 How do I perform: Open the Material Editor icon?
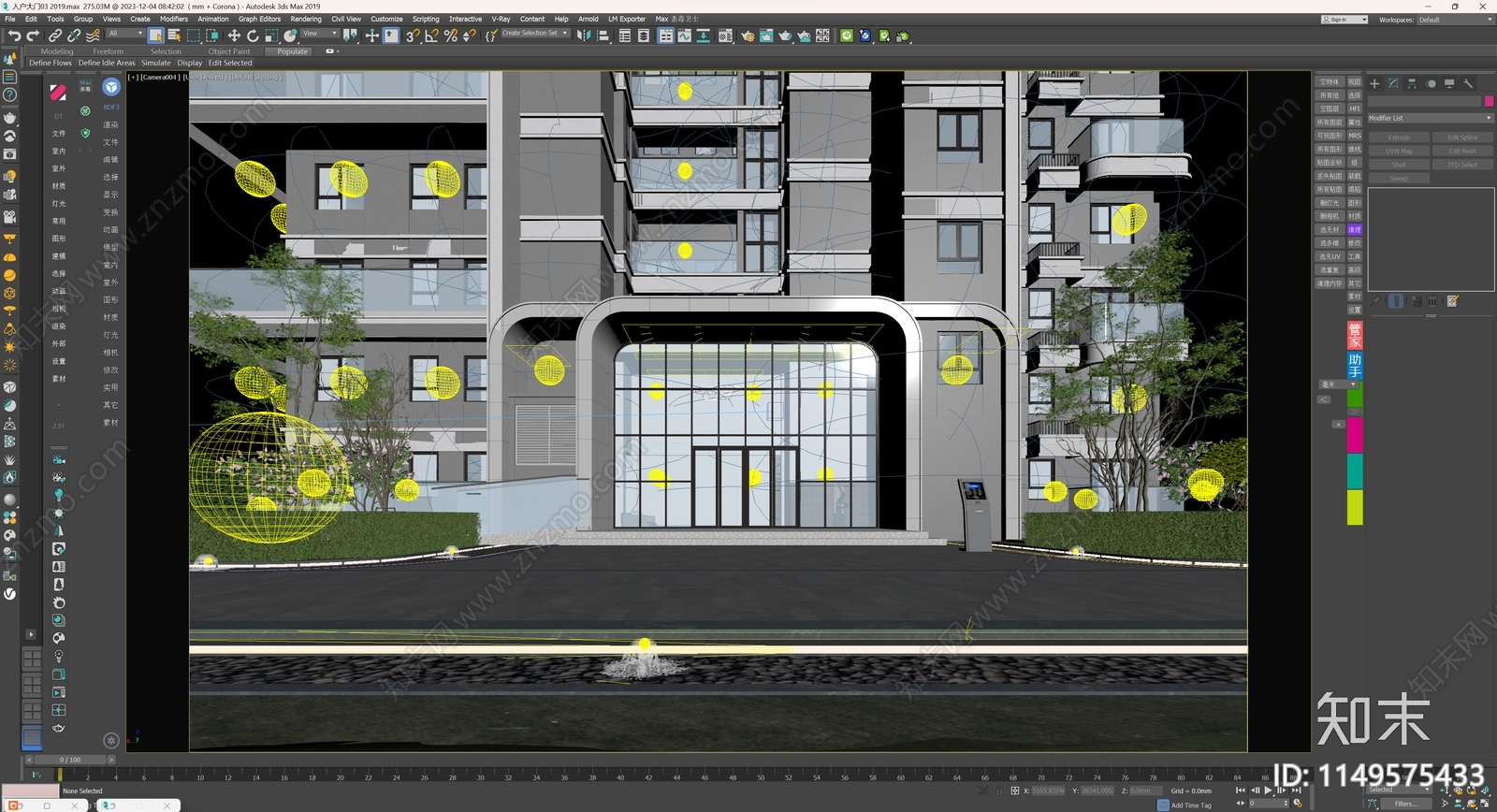click(x=726, y=36)
